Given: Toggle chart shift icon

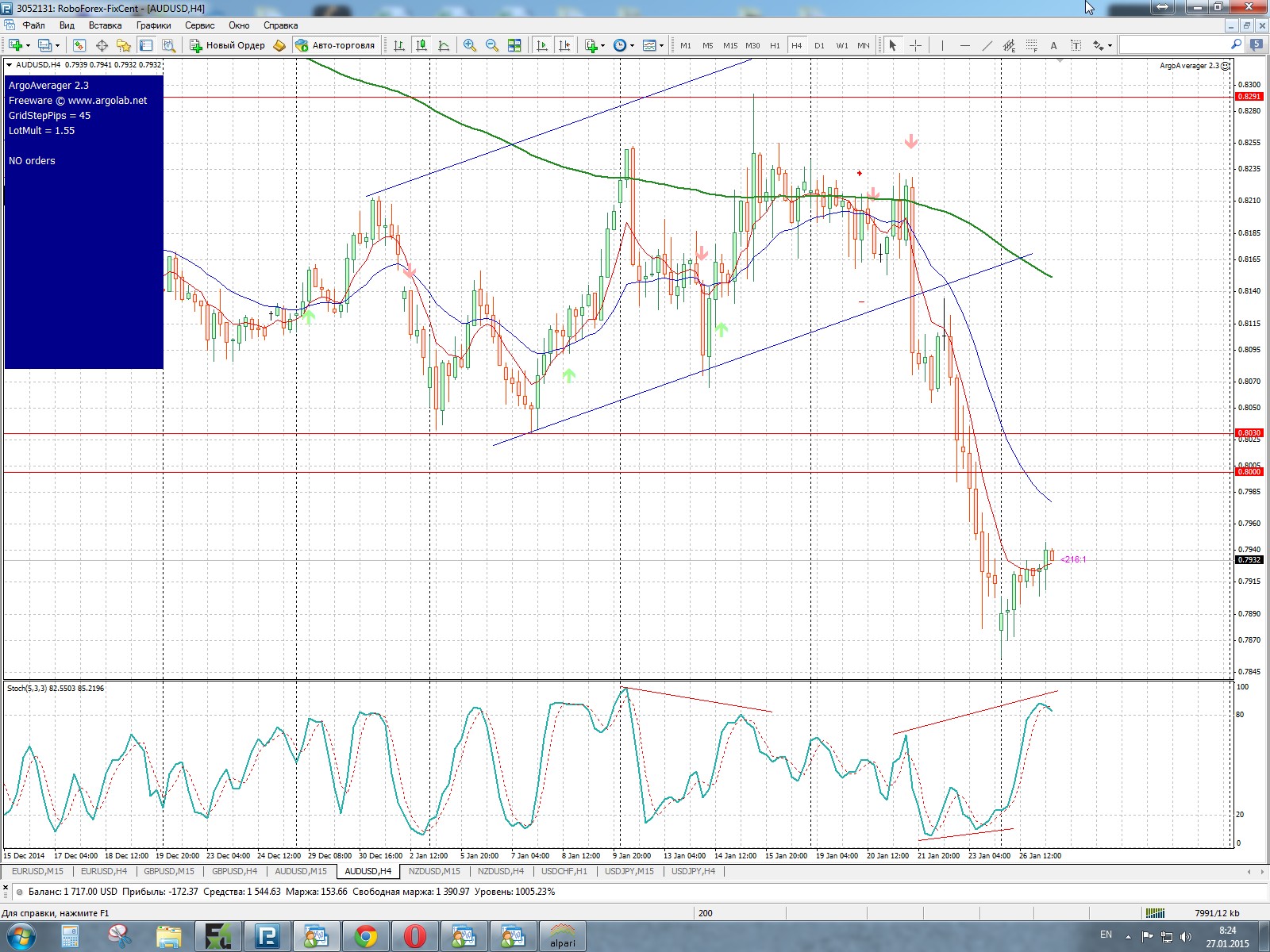Looking at the screenshot, I should tap(564, 45).
